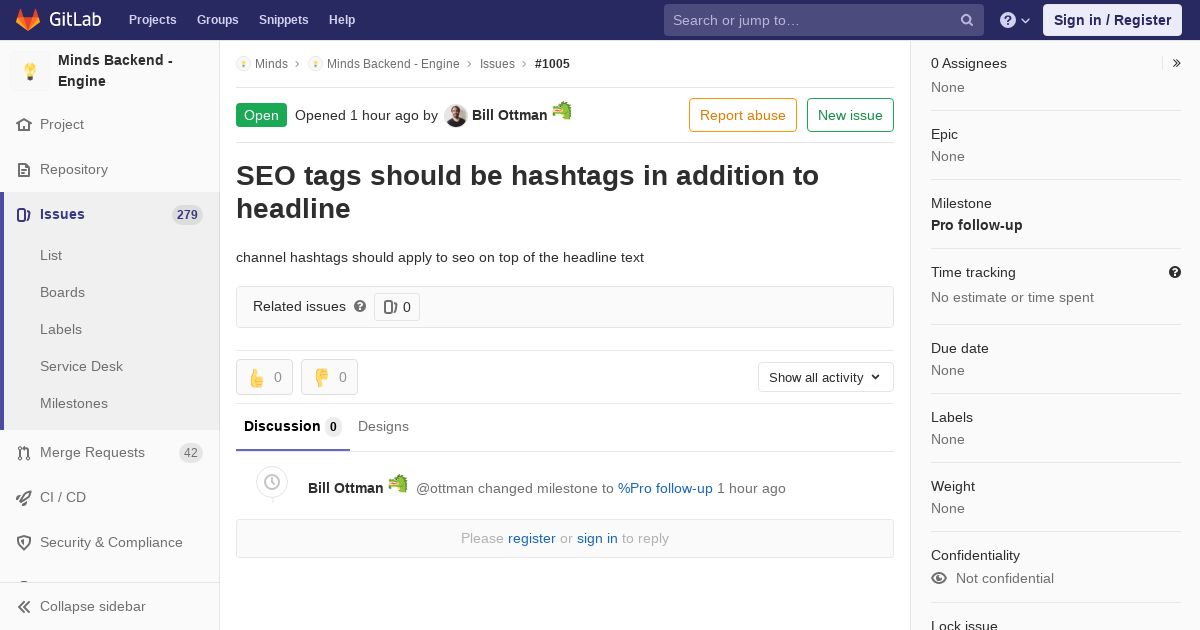
Task: Click the Report abuse button
Action: [x=743, y=115]
